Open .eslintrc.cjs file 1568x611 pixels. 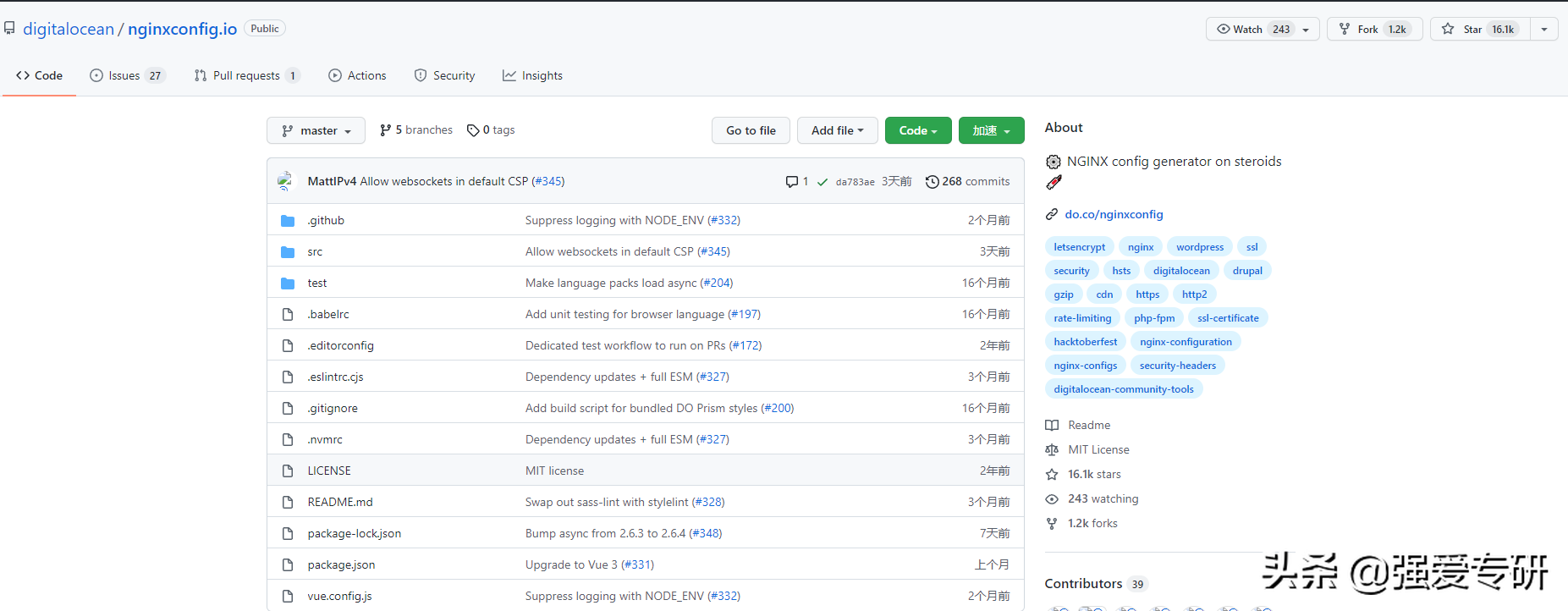335,377
